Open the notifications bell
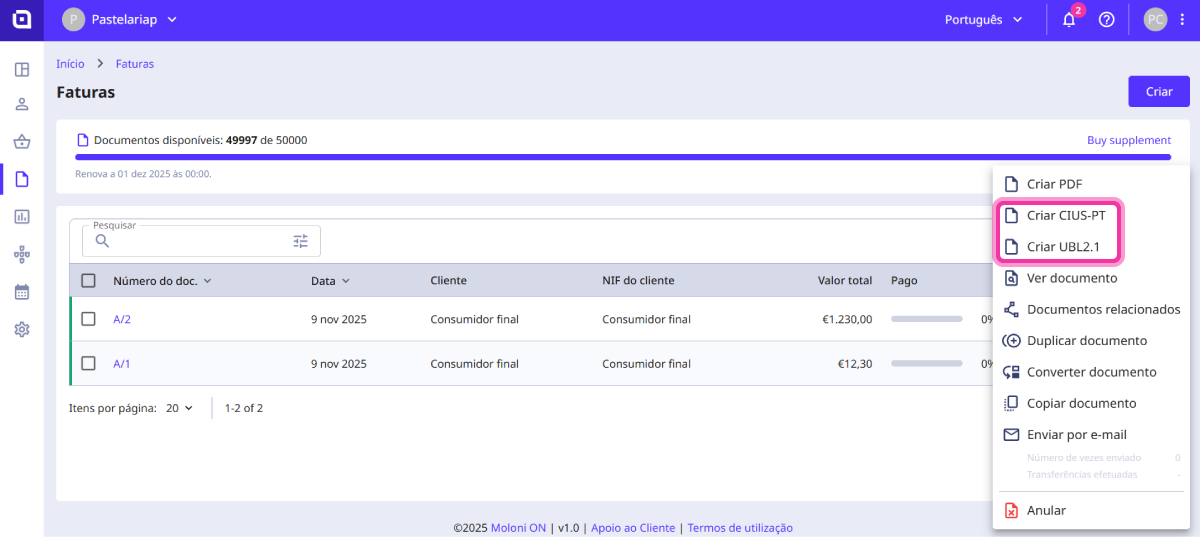This screenshot has width=1200, height=537. point(1069,20)
